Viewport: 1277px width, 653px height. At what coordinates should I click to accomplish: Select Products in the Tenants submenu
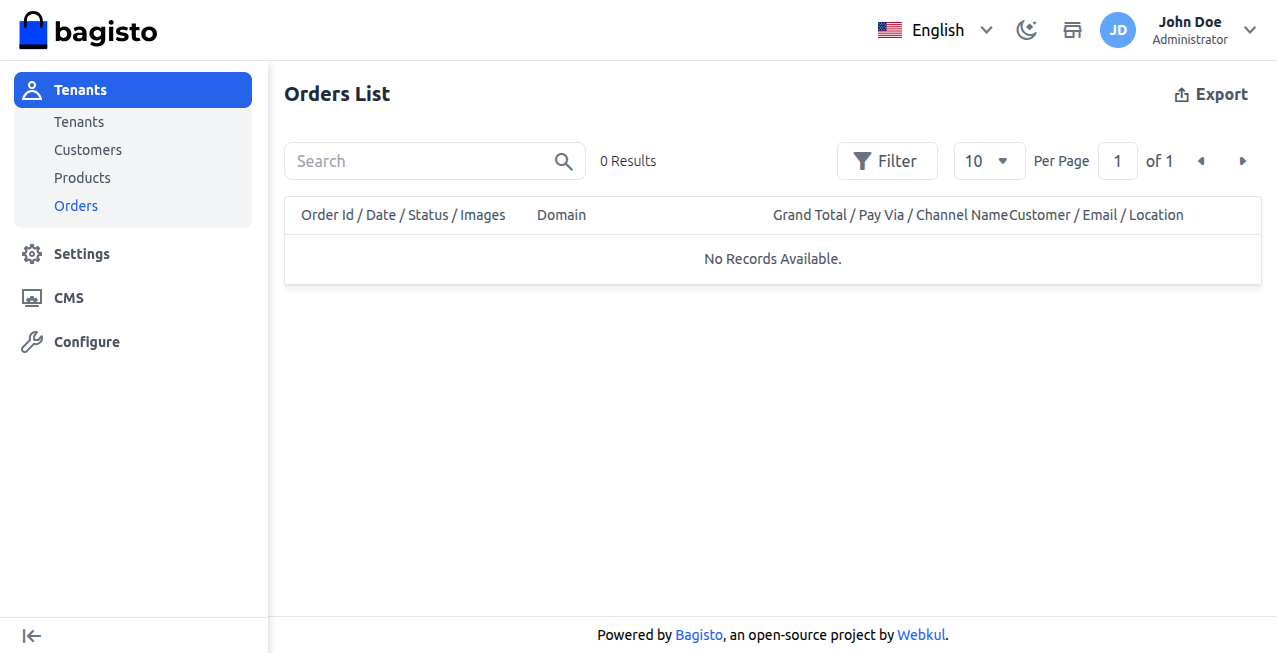tap(82, 178)
